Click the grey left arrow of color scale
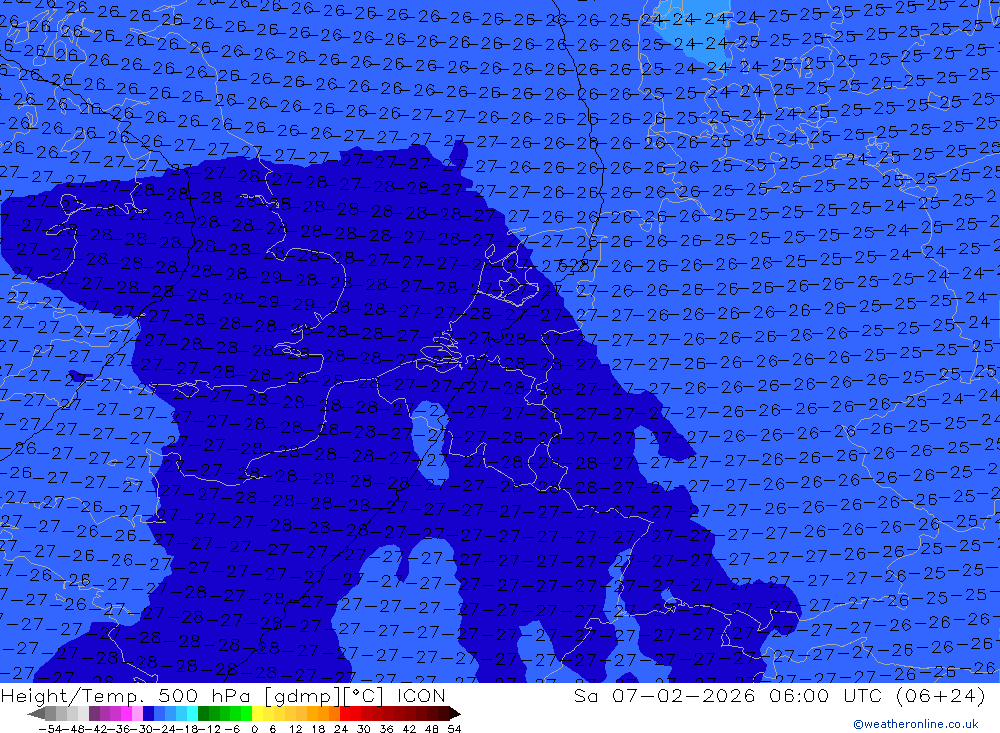 click(36, 714)
